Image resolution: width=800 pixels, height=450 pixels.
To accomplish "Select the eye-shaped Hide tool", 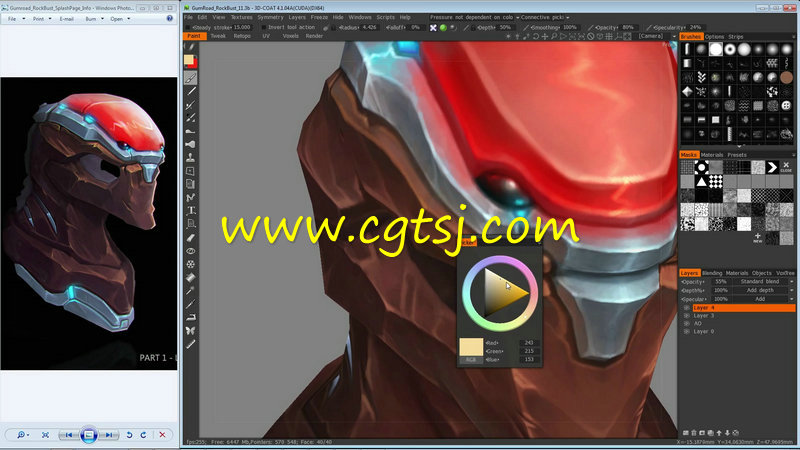I will (x=190, y=251).
